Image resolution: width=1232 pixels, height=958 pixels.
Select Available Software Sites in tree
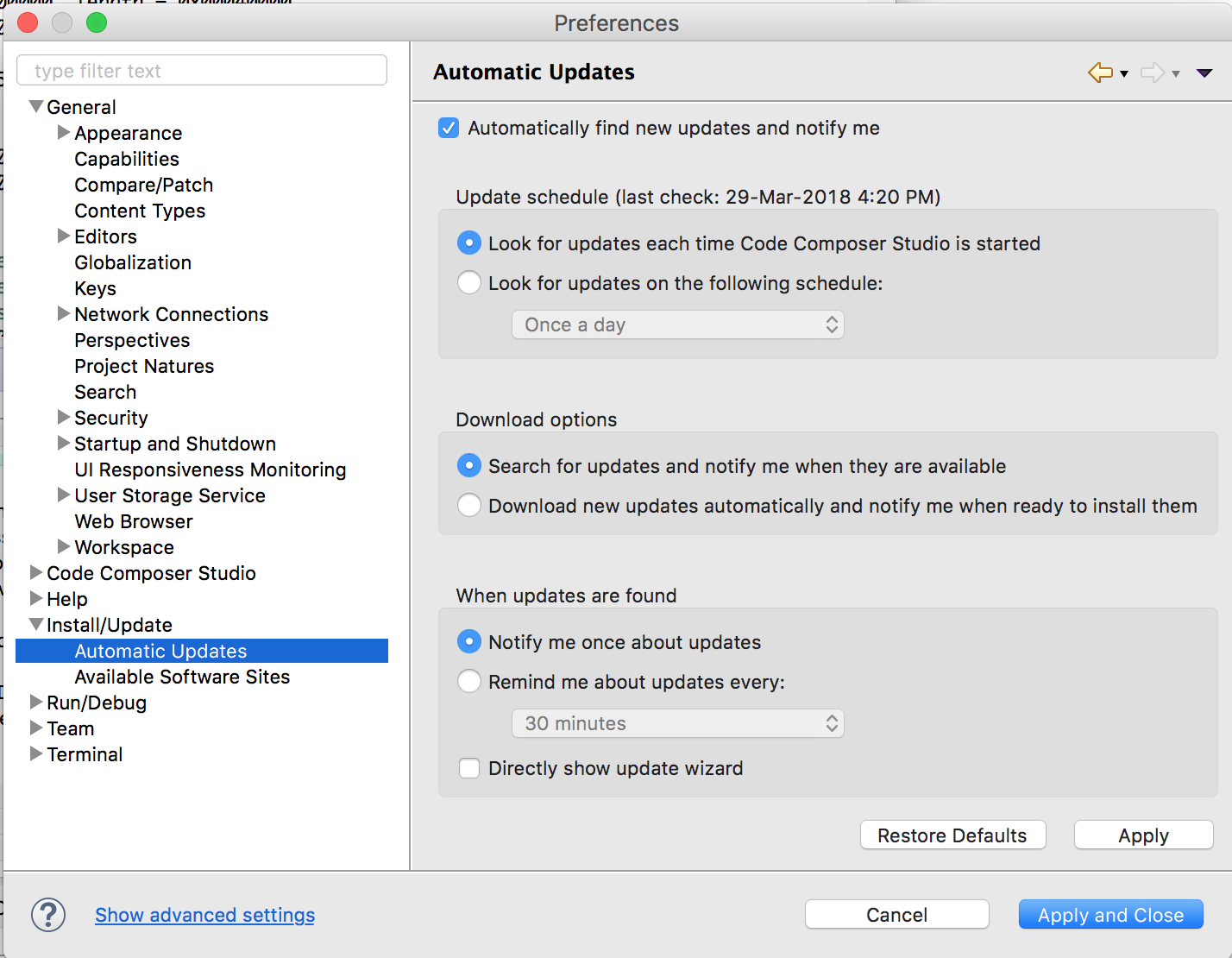point(182,677)
